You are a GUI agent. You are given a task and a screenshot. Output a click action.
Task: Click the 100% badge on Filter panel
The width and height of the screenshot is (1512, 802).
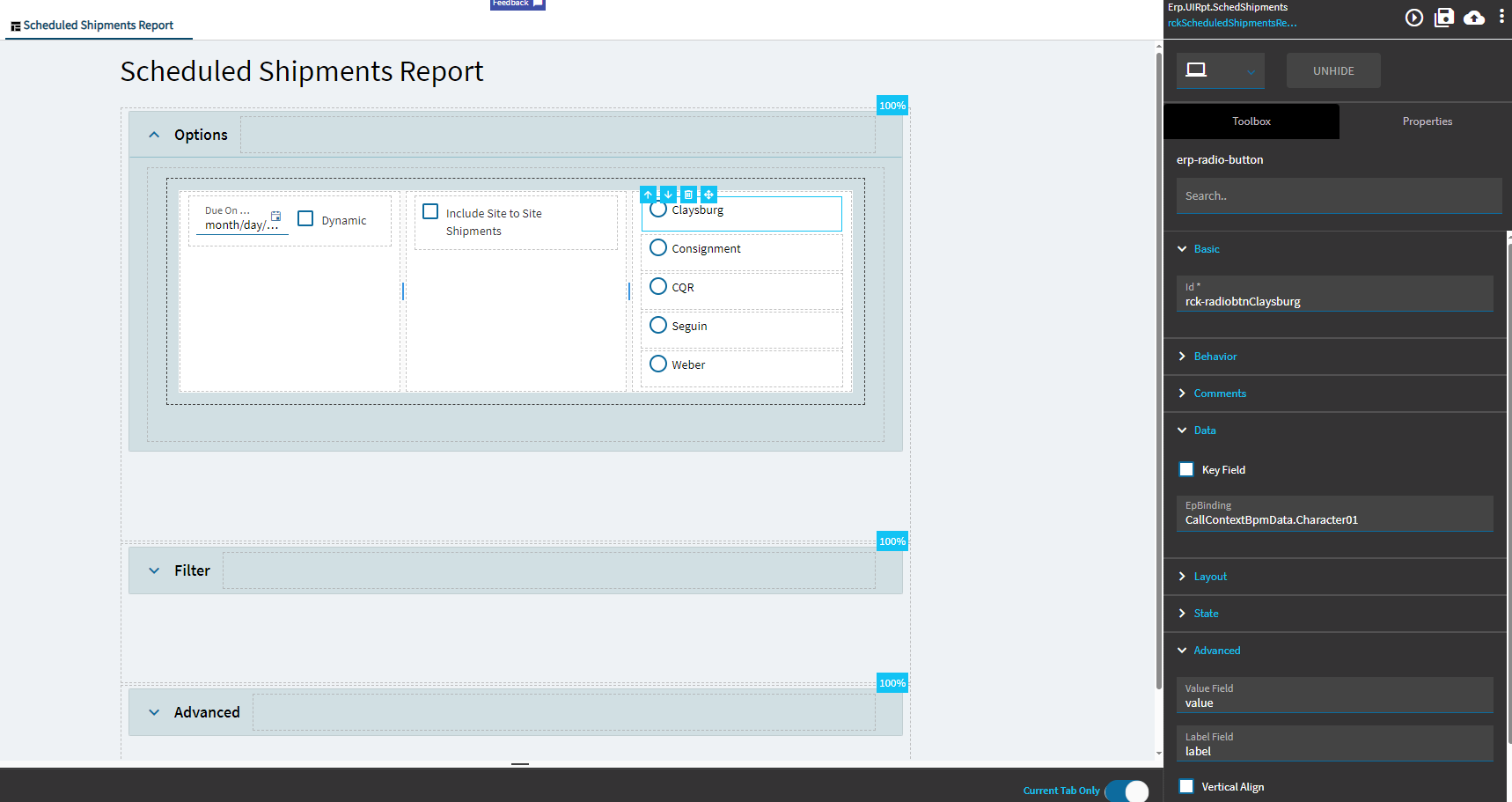point(892,541)
